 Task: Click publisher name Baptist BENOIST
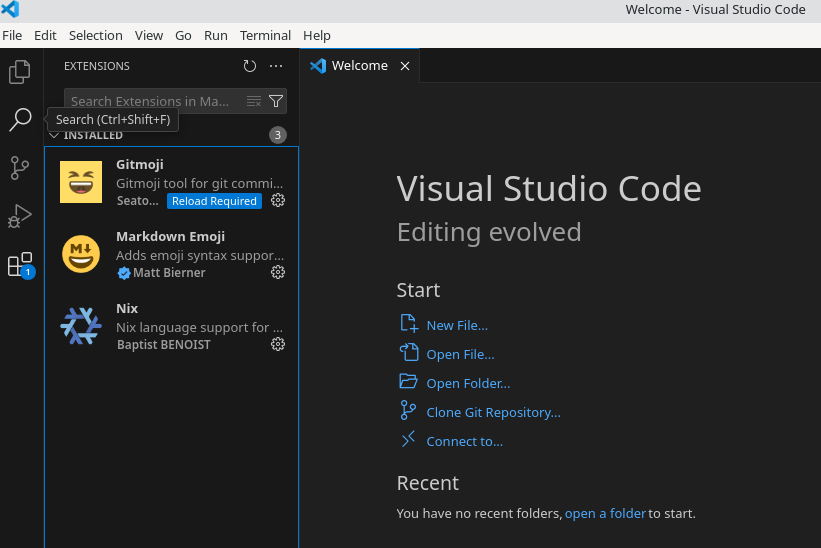(x=164, y=345)
